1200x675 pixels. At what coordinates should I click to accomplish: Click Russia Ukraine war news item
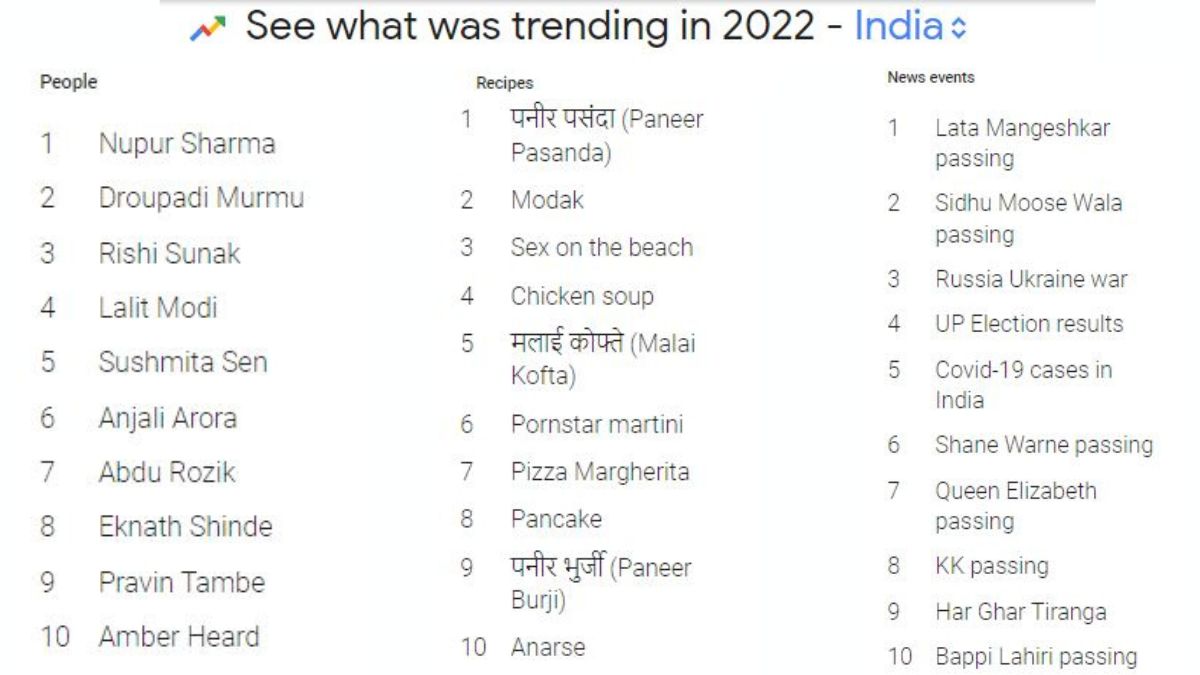(1030, 279)
